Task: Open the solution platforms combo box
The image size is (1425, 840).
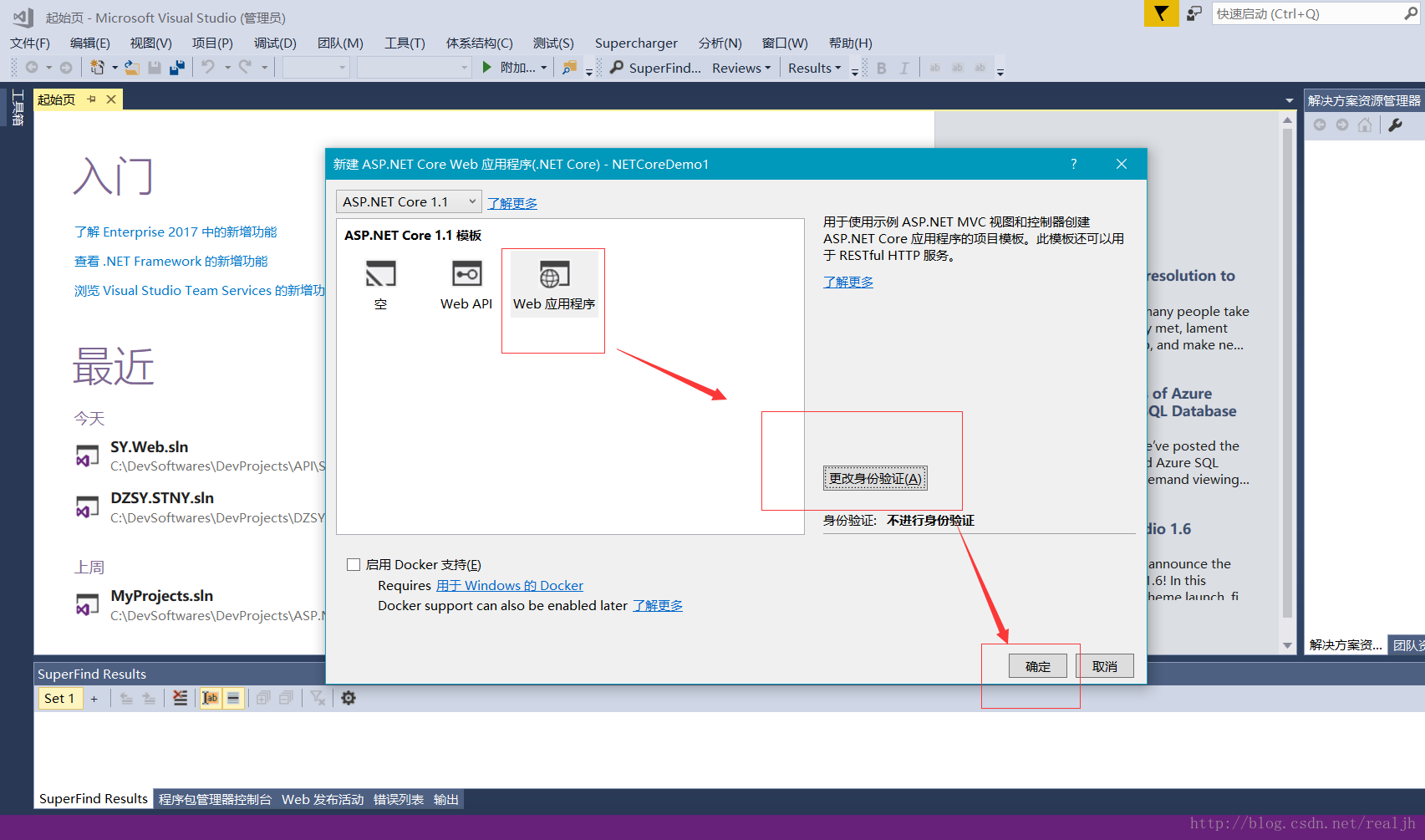Action: click(415, 68)
